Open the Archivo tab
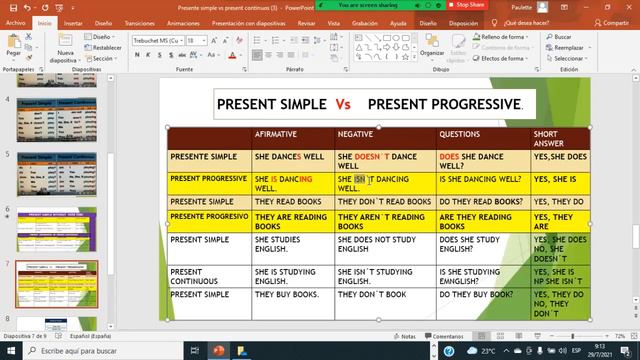 pyautogui.click(x=16, y=23)
